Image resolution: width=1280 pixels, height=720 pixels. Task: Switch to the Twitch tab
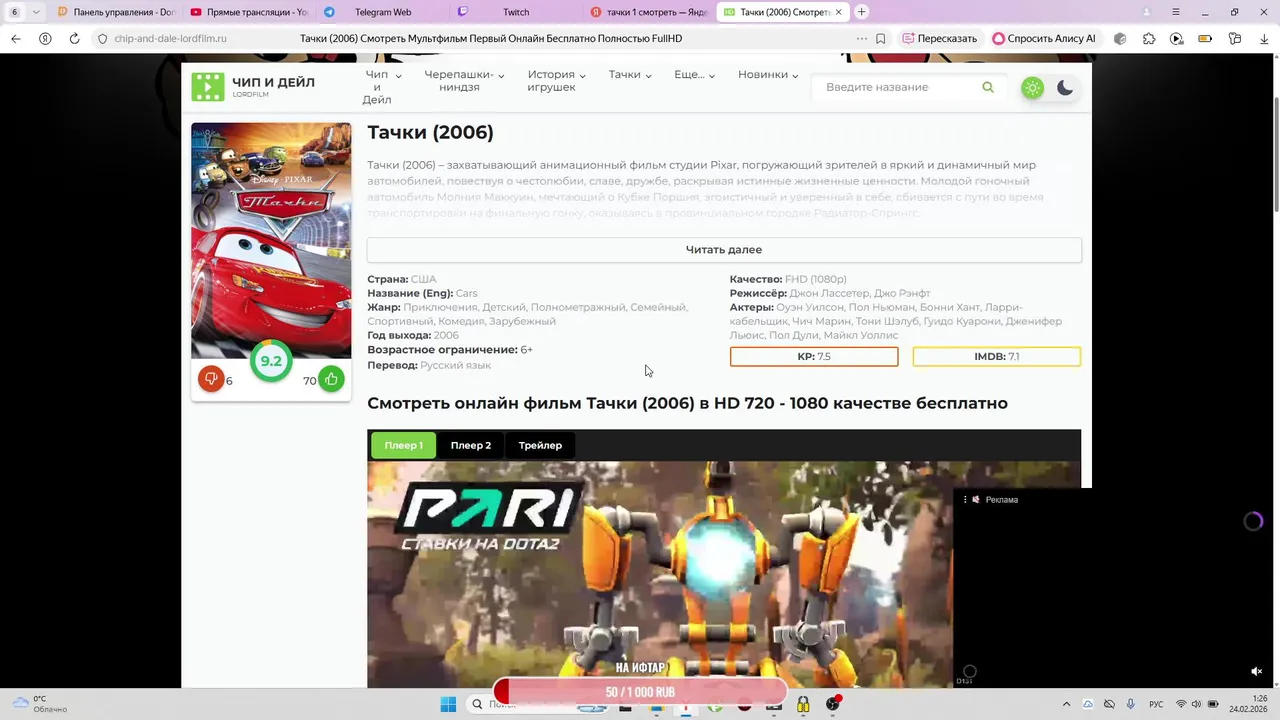click(x=516, y=12)
